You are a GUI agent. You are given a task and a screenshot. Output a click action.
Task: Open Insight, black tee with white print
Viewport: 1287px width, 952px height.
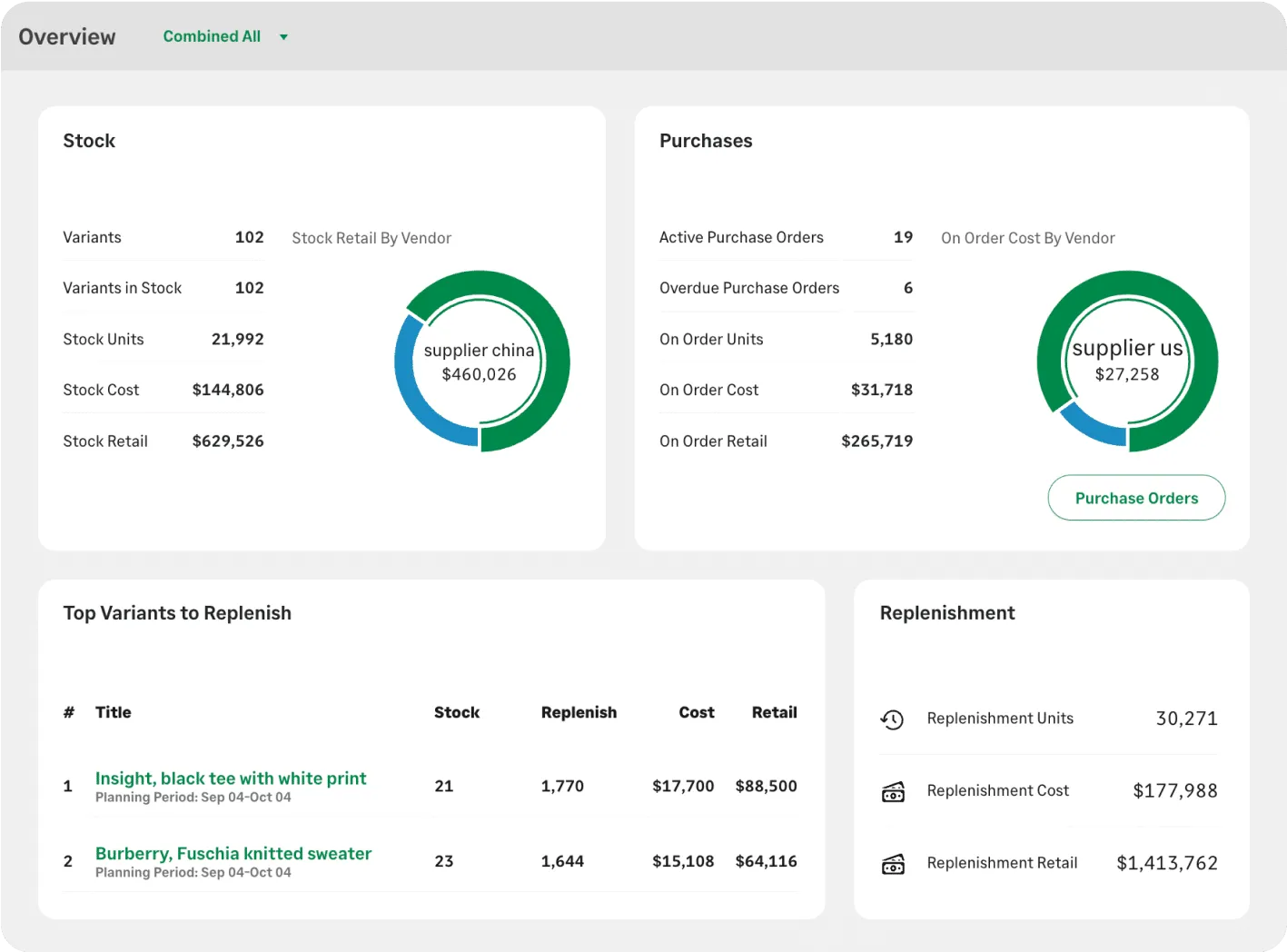pos(230,778)
